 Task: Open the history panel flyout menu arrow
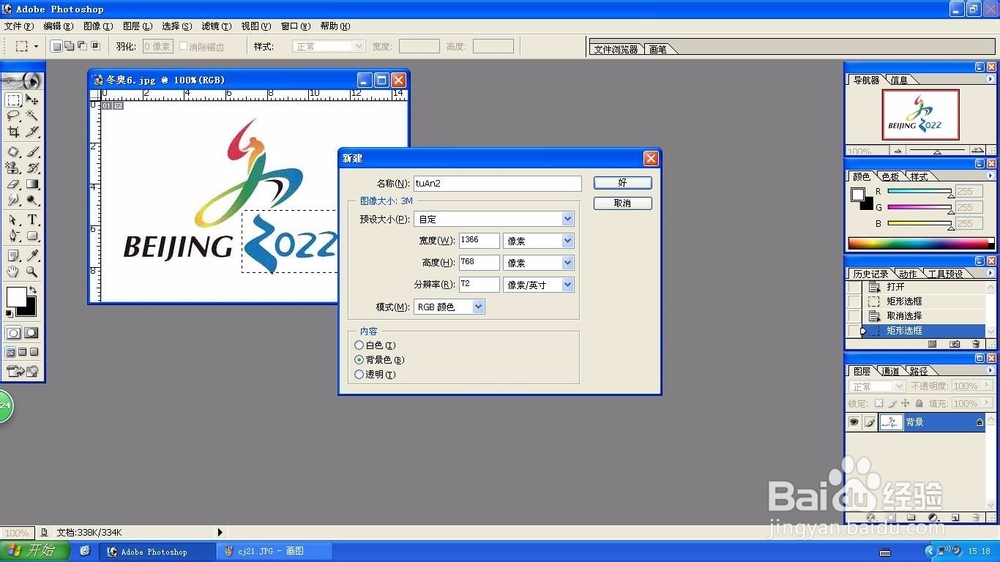point(990,273)
